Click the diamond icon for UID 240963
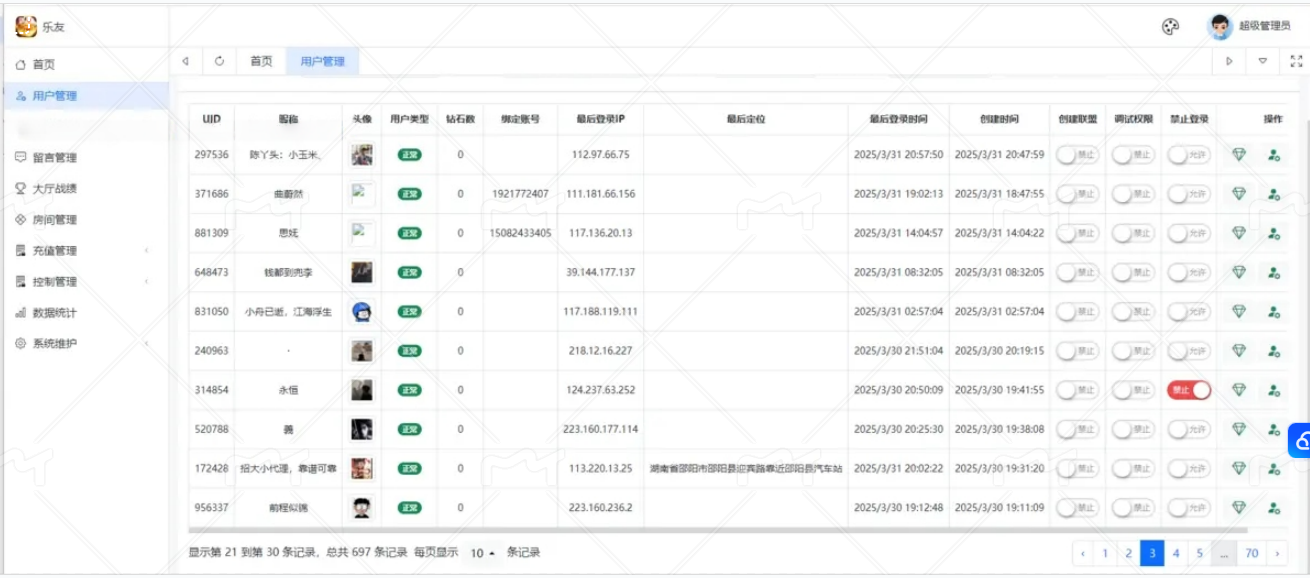The height and width of the screenshot is (578, 1310). pyautogui.click(x=1239, y=351)
